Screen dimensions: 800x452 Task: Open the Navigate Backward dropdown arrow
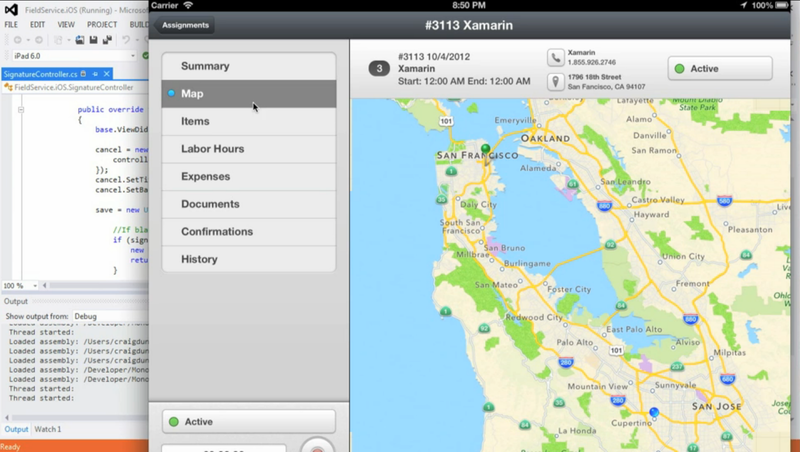28,40
